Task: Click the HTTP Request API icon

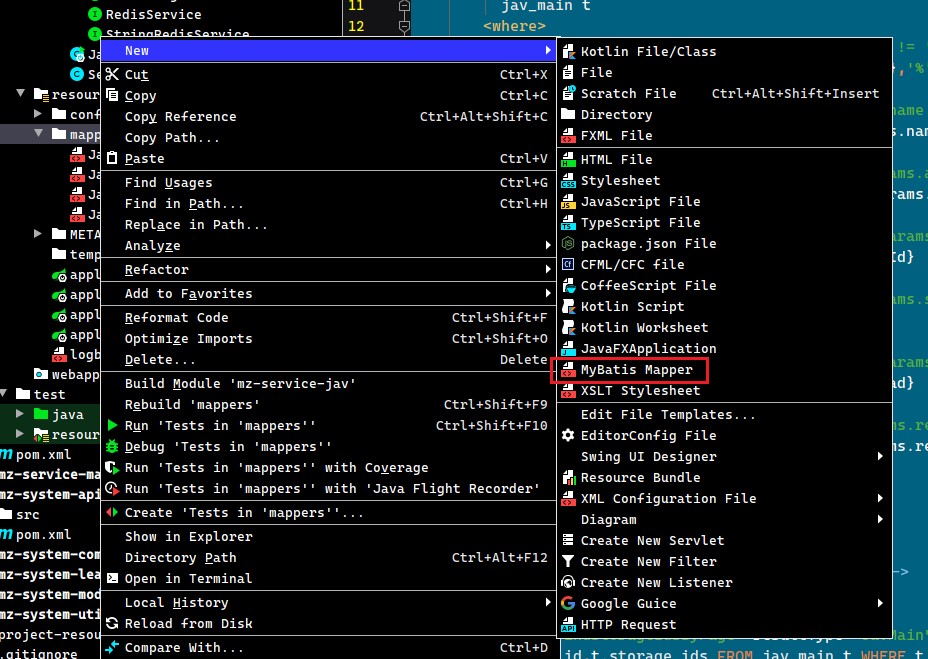Action: tap(568, 625)
